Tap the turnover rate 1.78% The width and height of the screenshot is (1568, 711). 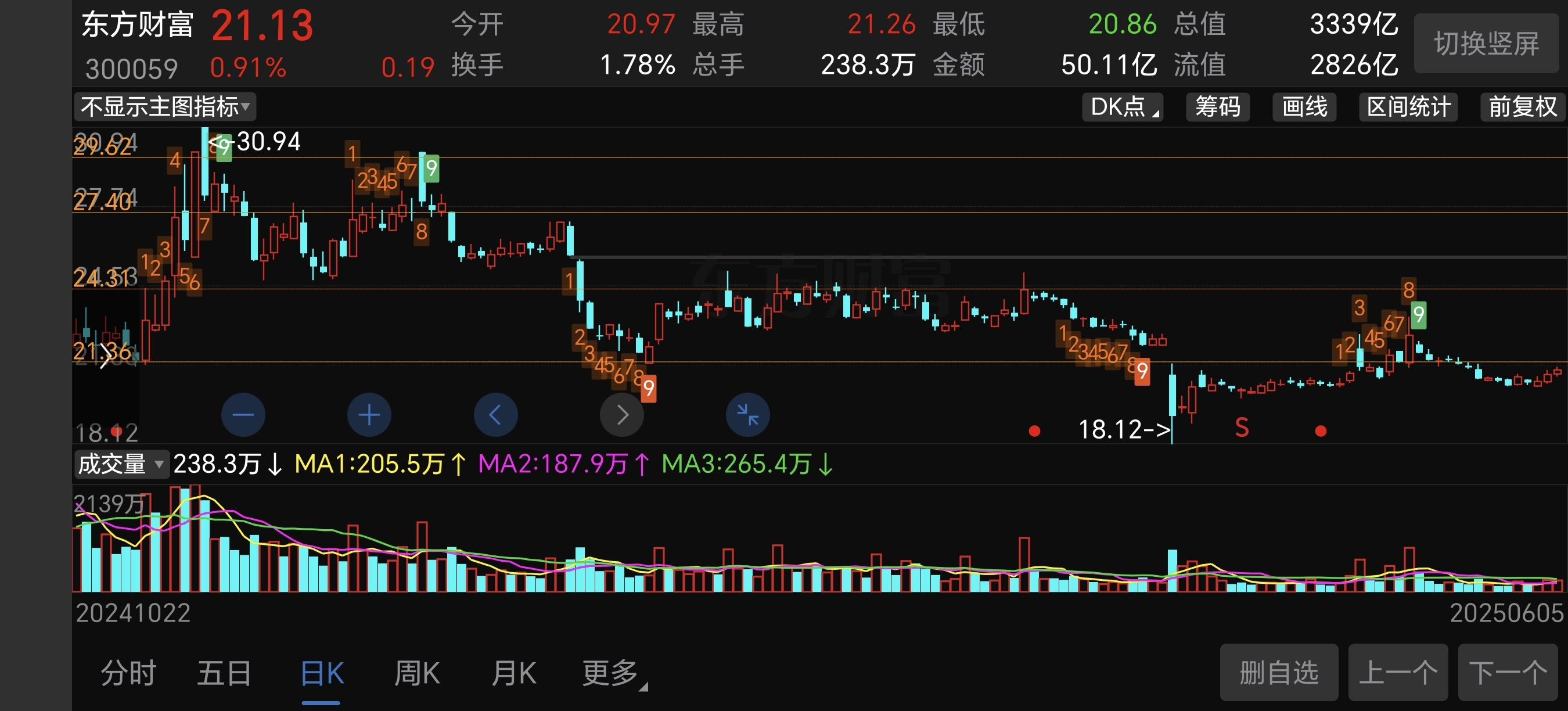637,64
